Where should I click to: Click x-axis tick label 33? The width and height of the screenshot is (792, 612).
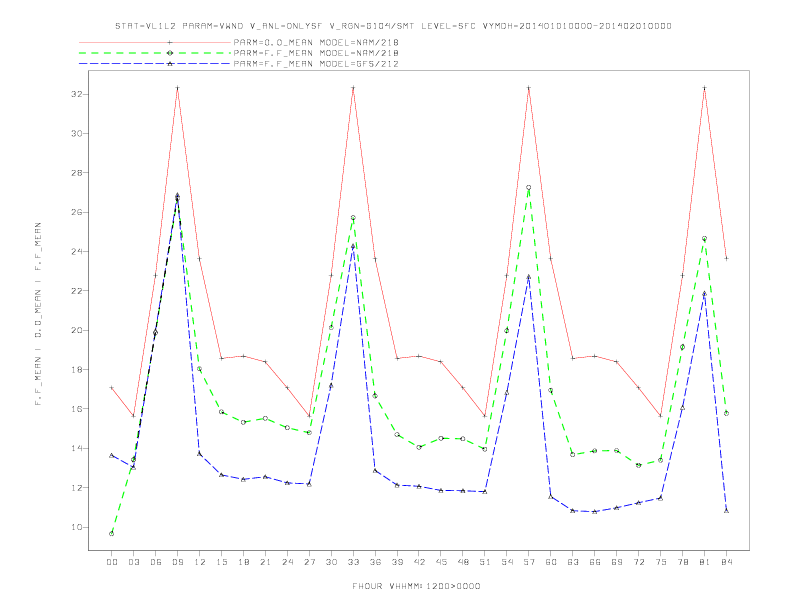pos(353,562)
